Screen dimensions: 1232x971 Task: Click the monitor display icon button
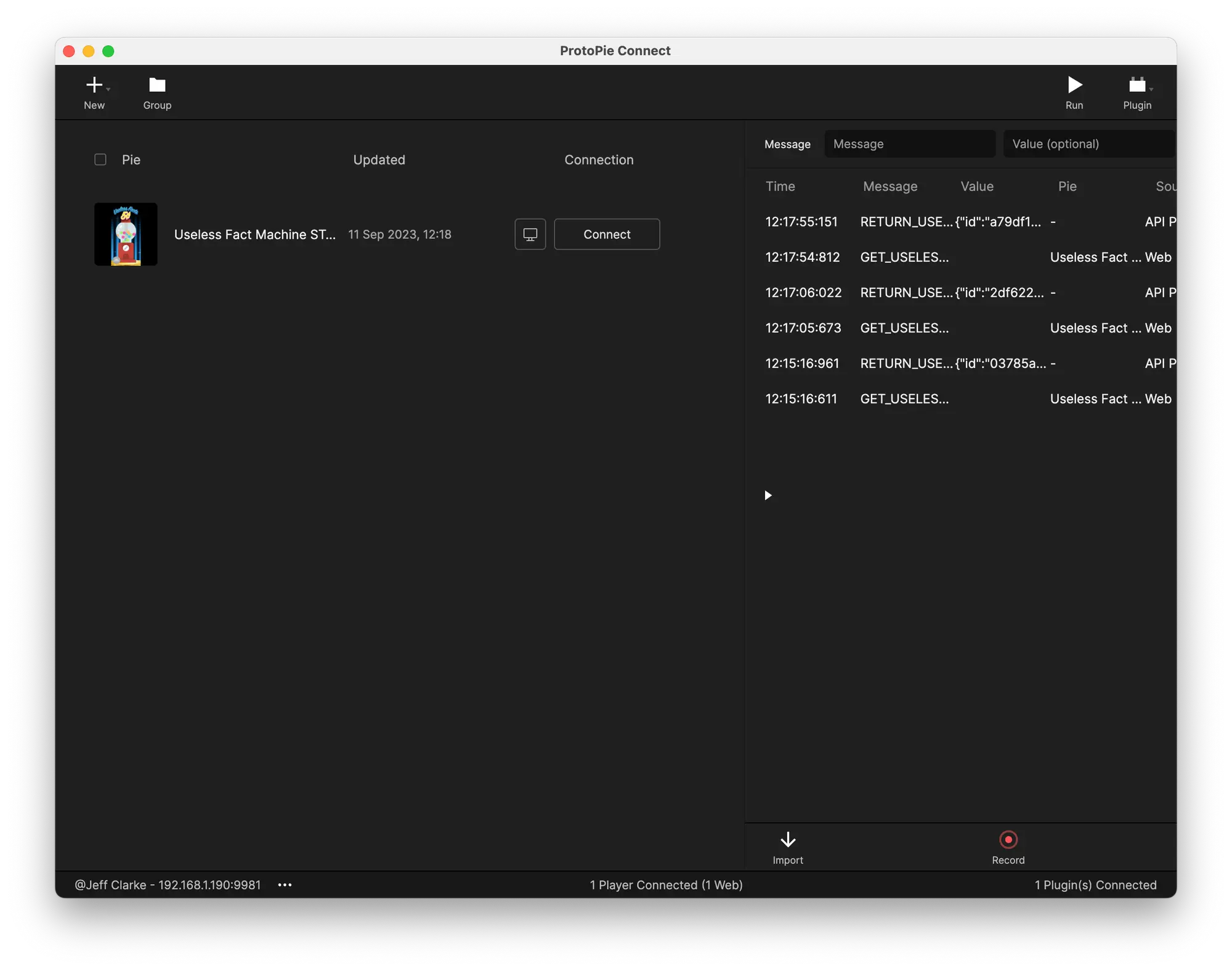(x=530, y=235)
